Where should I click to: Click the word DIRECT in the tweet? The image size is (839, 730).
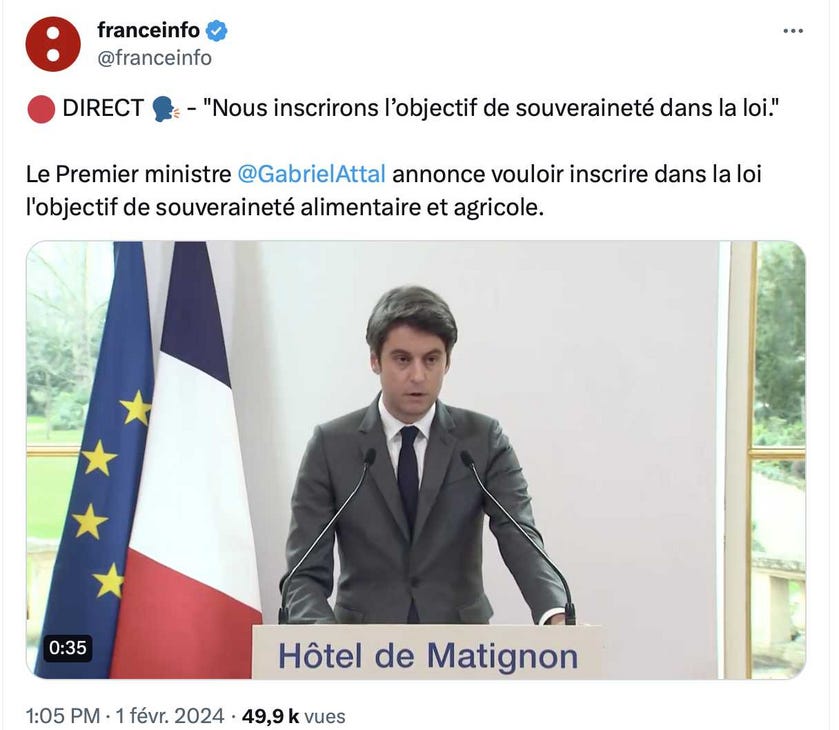103,108
